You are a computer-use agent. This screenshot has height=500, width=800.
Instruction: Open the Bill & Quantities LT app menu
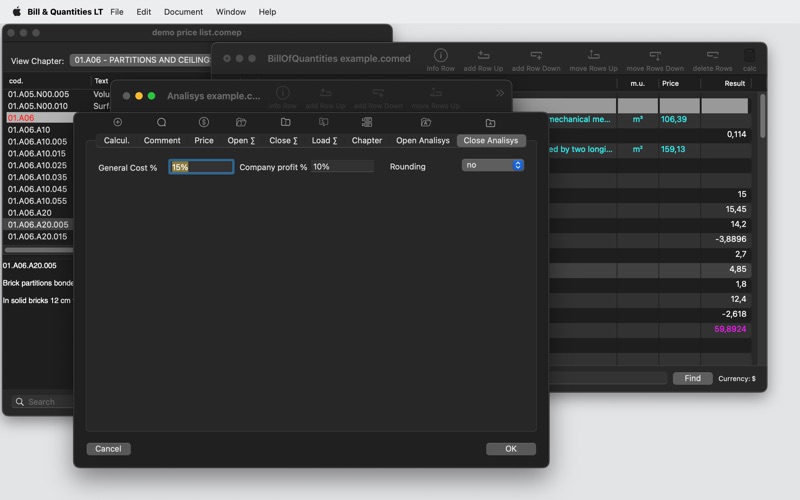click(x=65, y=12)
